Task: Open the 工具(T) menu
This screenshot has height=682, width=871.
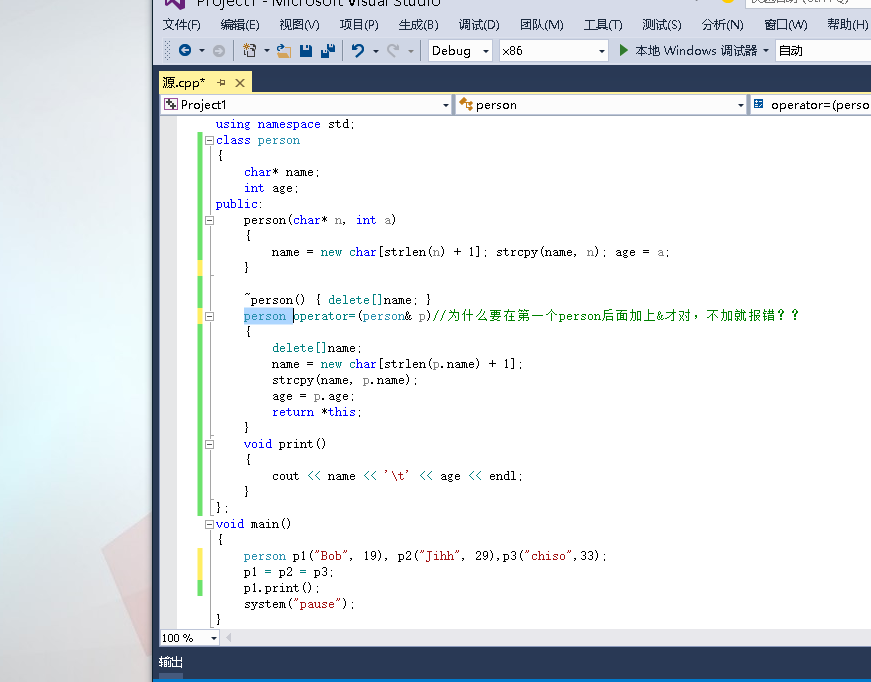Action: (603, 24)
